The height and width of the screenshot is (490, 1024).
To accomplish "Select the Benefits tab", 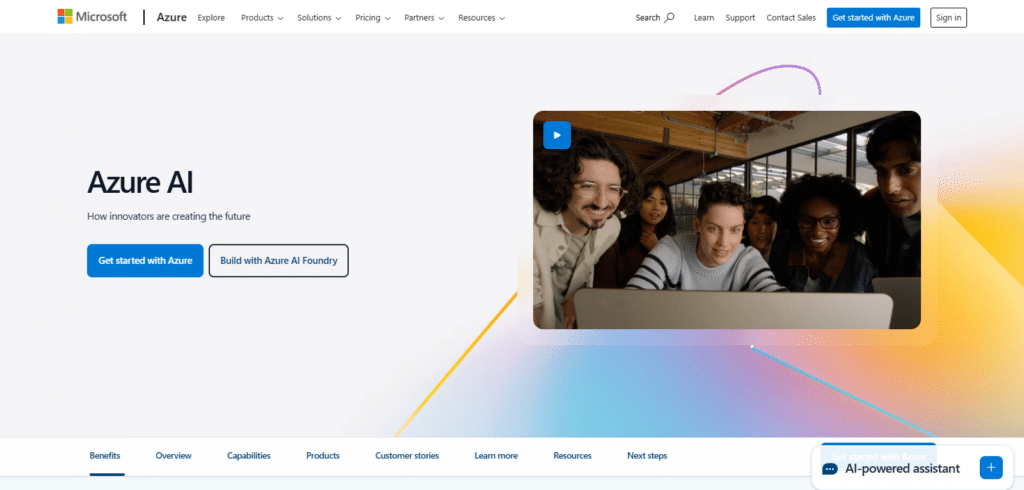I will tap(104, 455).
